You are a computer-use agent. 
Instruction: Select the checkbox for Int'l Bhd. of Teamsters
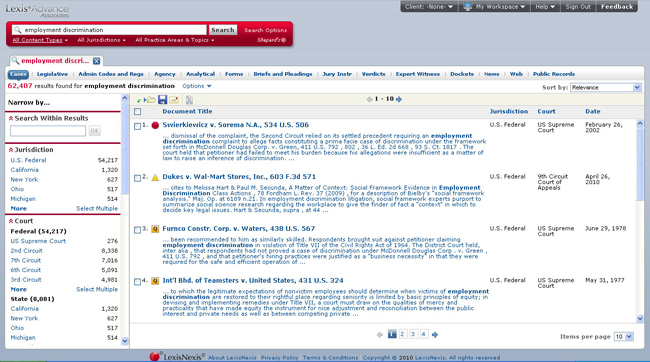(x=138, y=282)
